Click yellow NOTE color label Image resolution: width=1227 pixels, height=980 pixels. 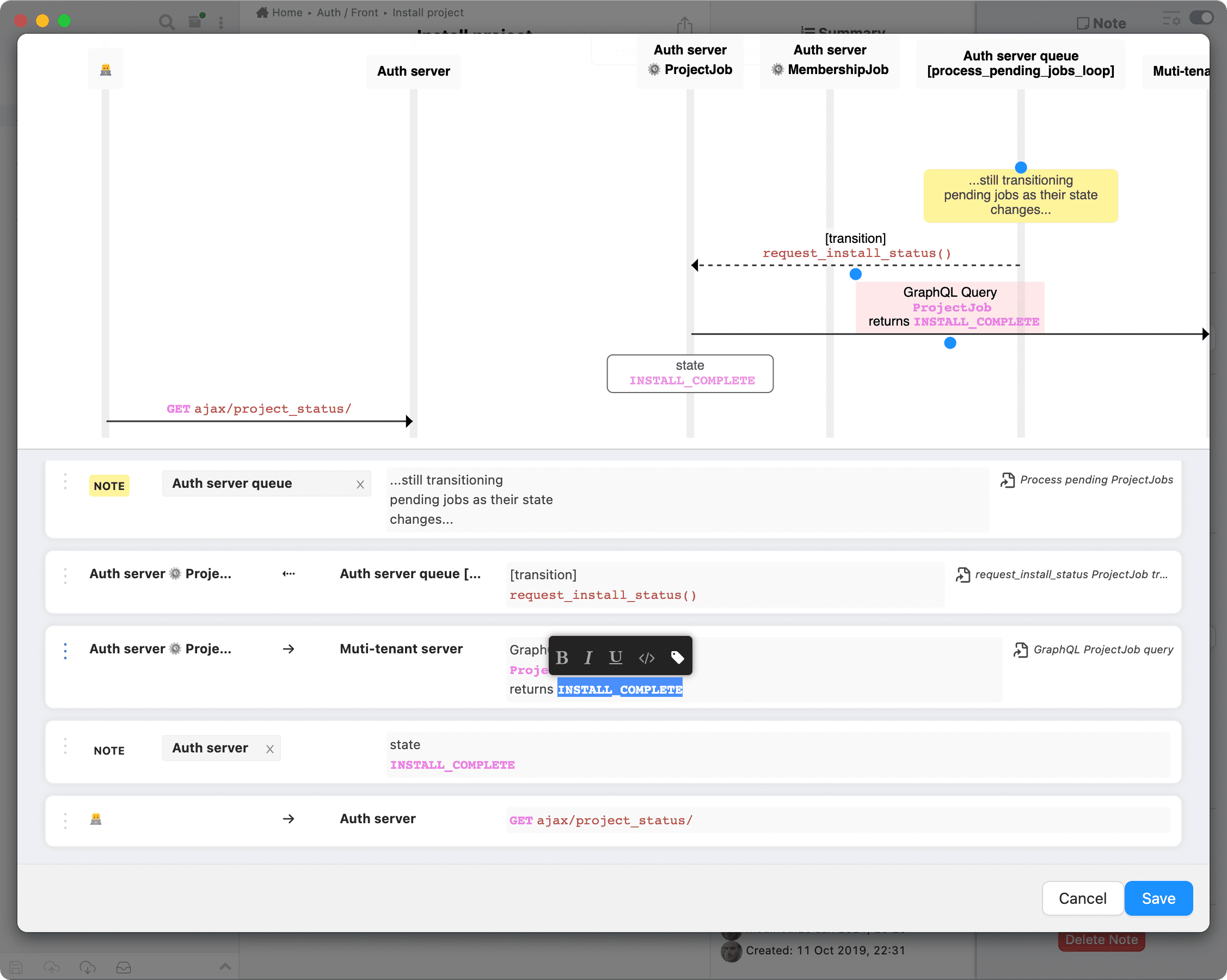pyautogui.click(x=109, y=486)
